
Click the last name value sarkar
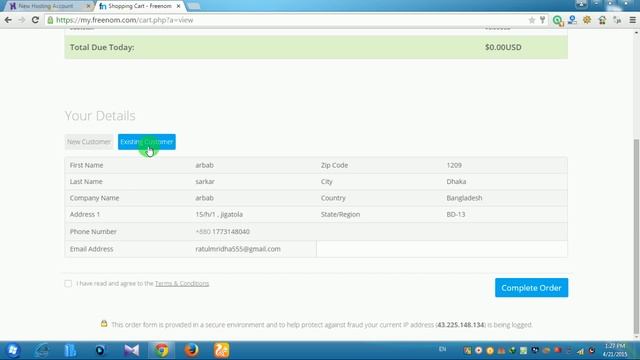205,182
